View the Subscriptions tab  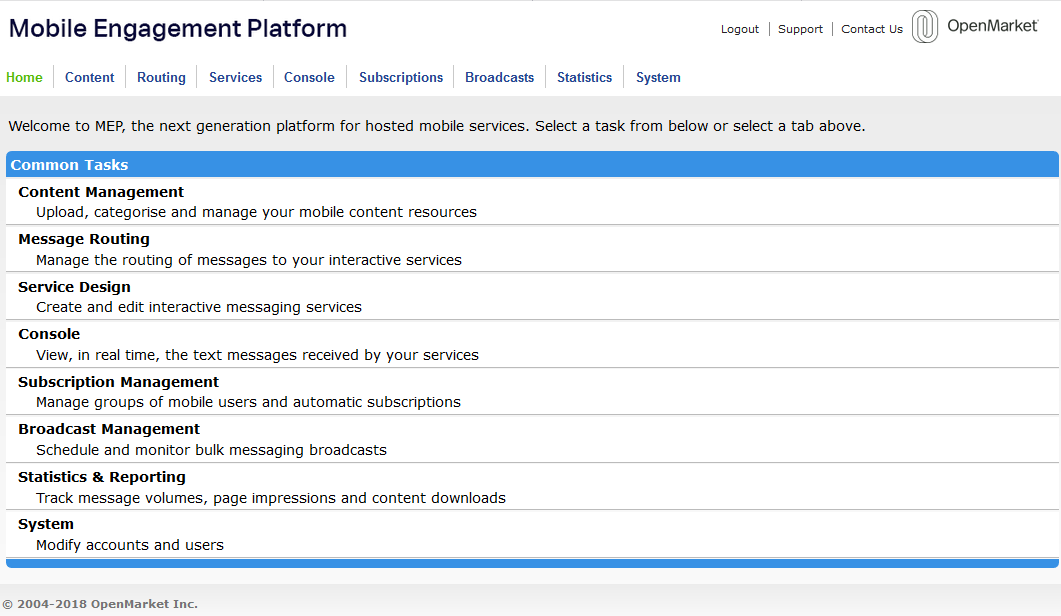click(x=401, y=77)
